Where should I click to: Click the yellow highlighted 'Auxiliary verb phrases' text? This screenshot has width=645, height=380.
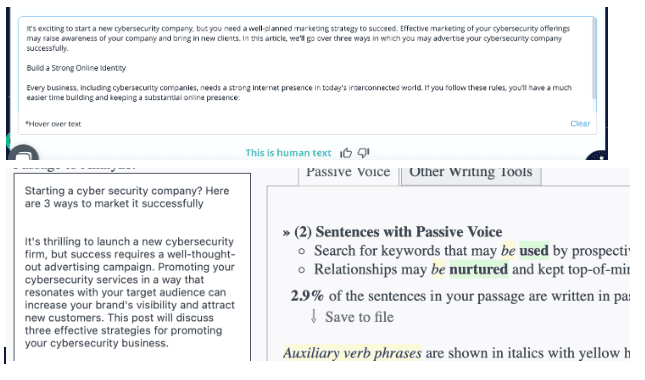click(x=352, y=353)
